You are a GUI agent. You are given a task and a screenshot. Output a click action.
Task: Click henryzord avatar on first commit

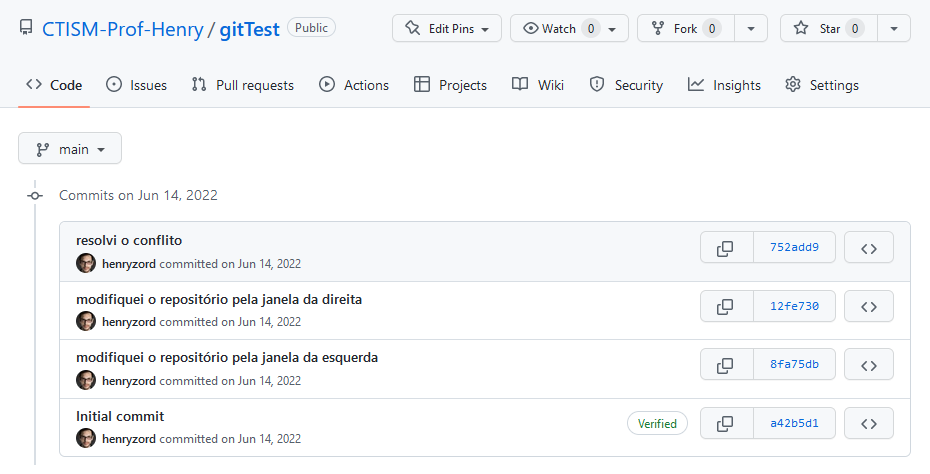click(x=86, y=263)
